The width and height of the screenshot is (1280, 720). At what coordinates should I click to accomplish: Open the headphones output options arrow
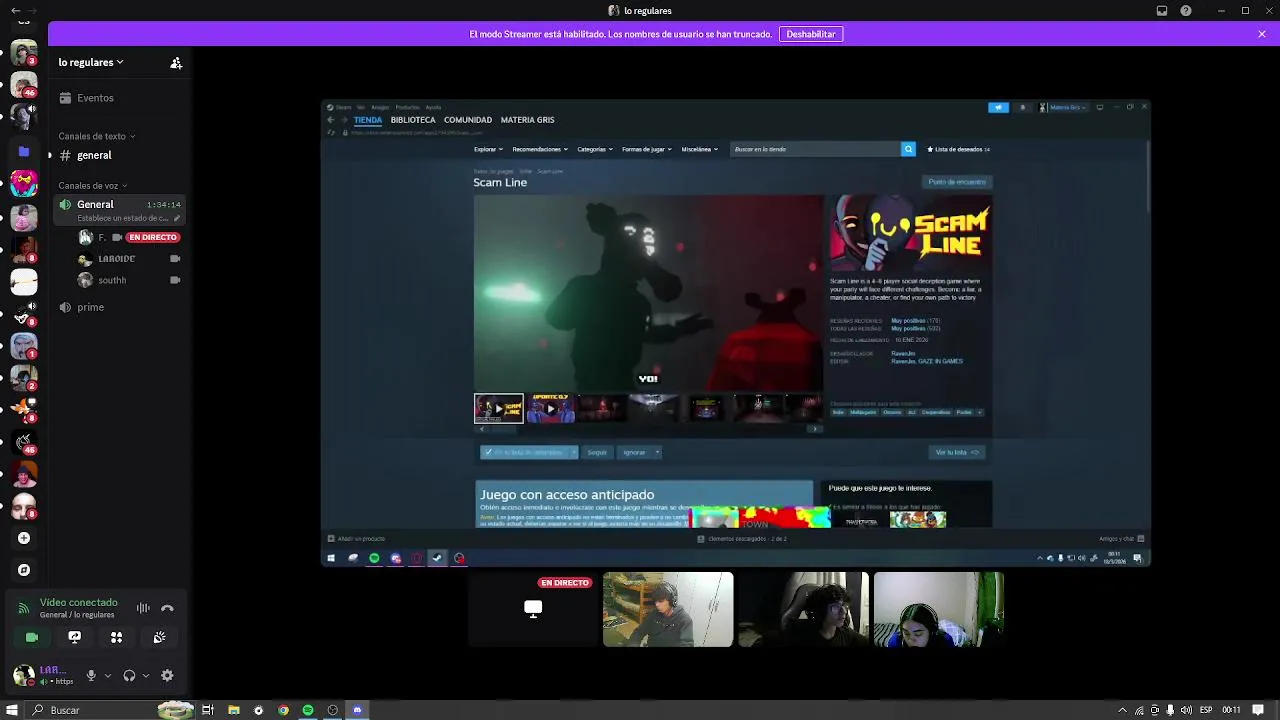[145, 676]
